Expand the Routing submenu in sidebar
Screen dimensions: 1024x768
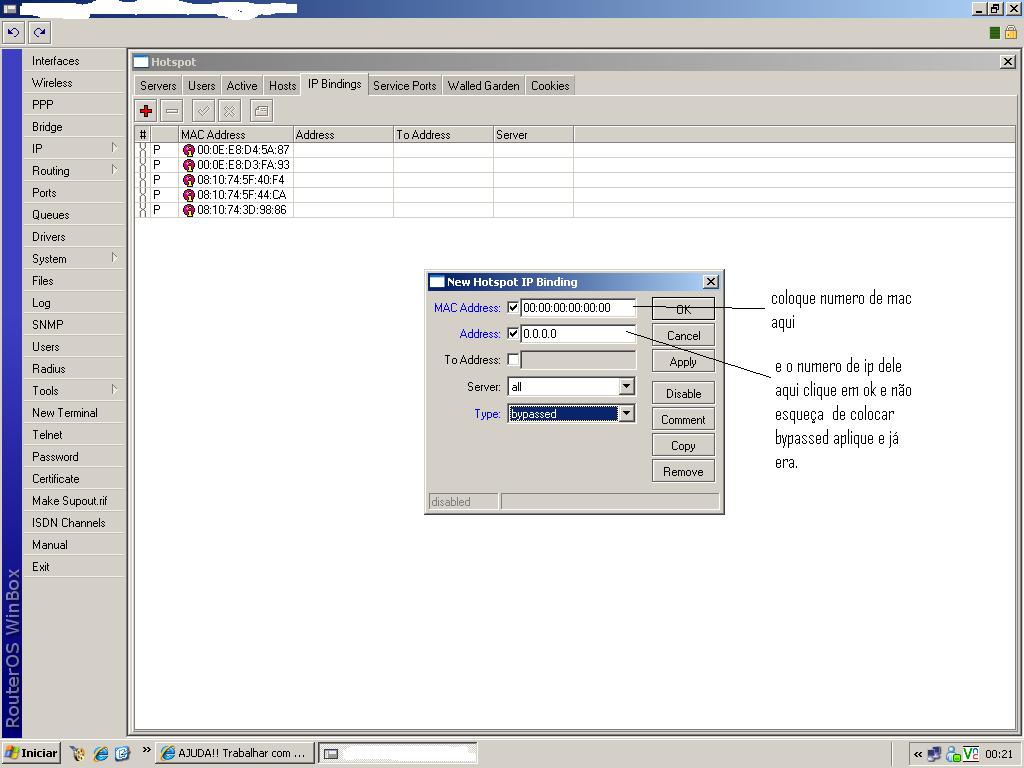click(114, 170)
